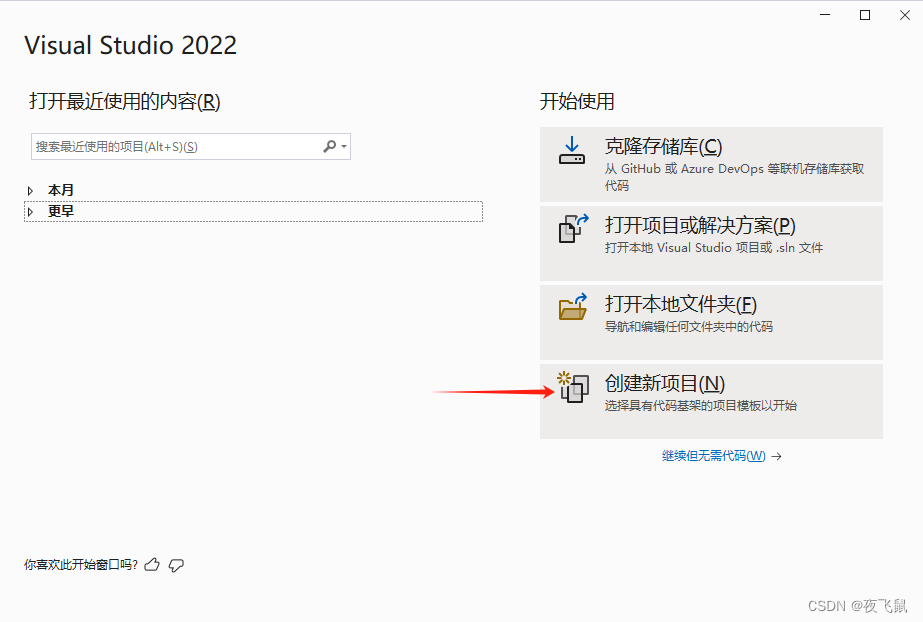This screenshot has height=622, width=923.
Task: Maximize the Visual Studio 2022 window
Action: 865,15
